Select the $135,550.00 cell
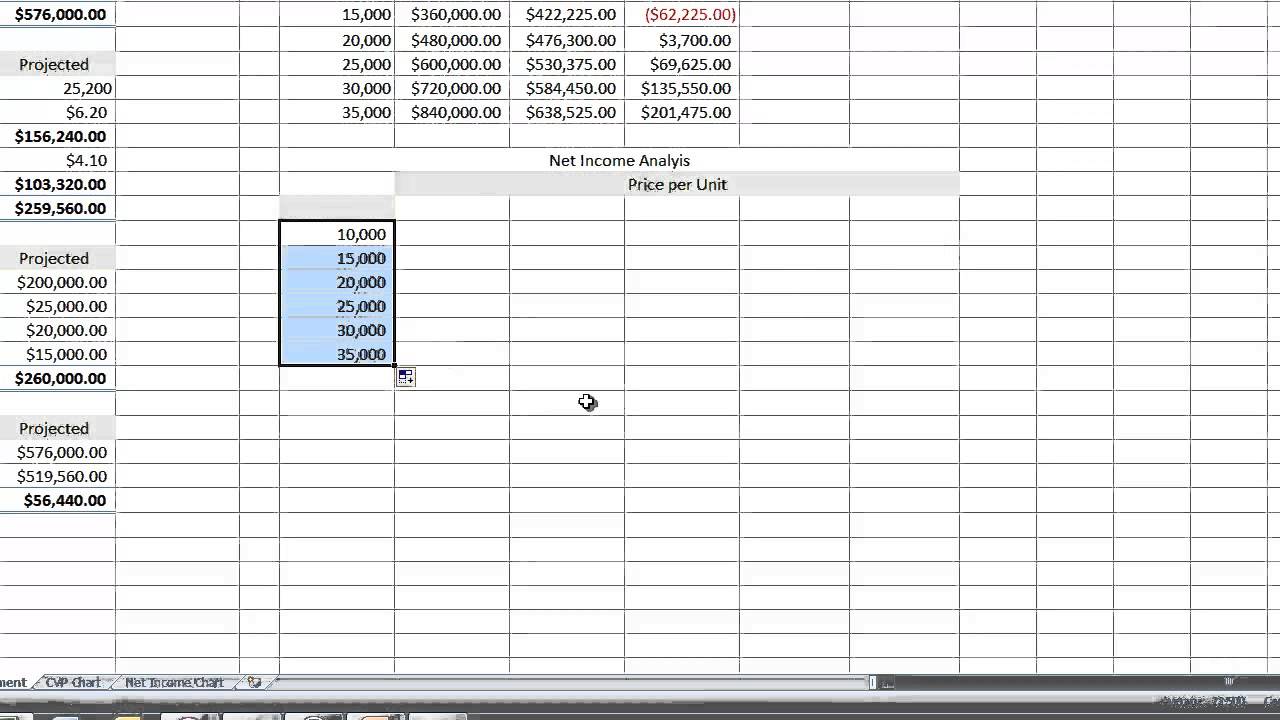This screenshot has width=1280, height=720. click(682, 88)
